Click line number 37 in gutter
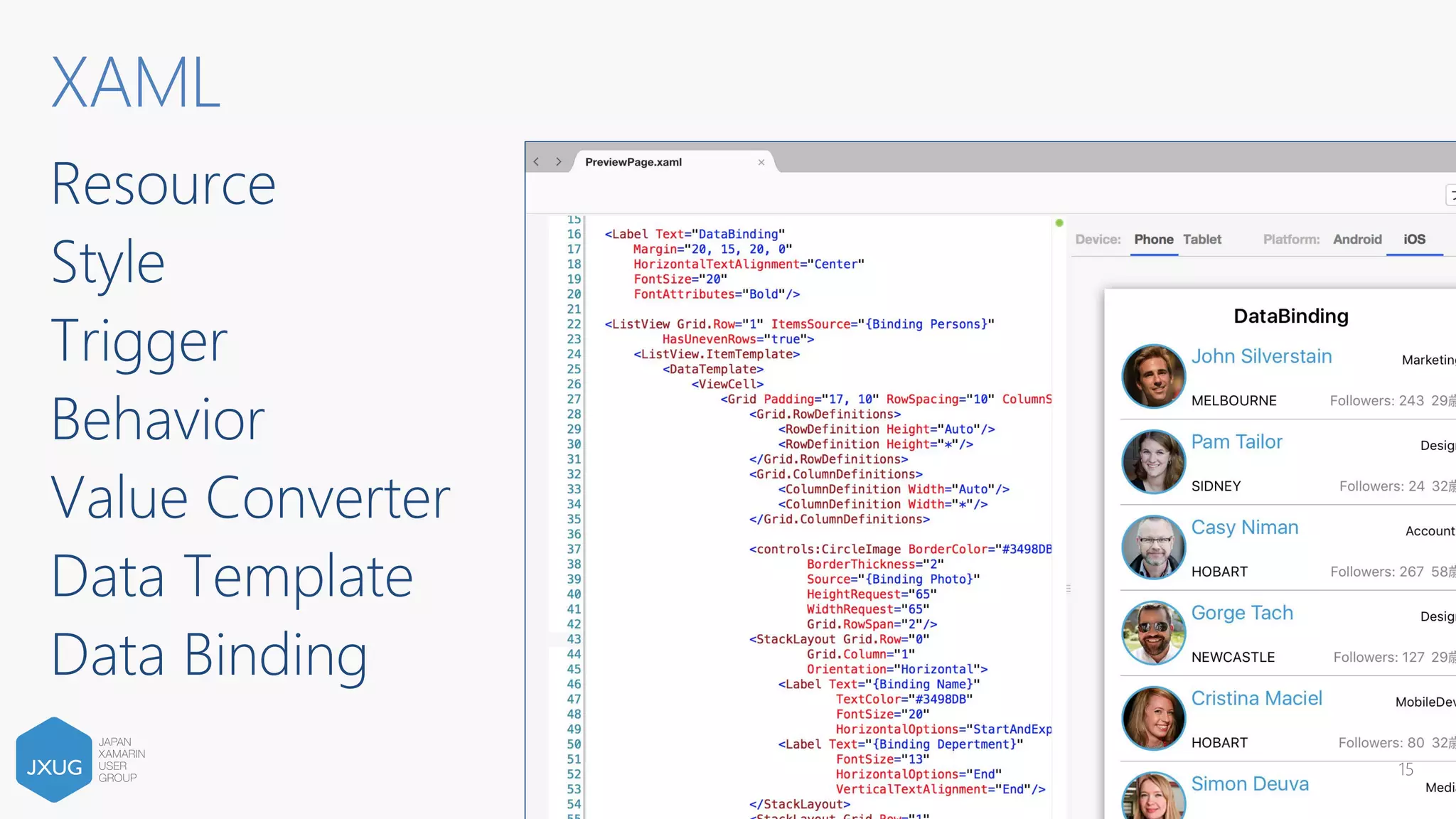Screen dimensions: 1456x819 point(574,550)
